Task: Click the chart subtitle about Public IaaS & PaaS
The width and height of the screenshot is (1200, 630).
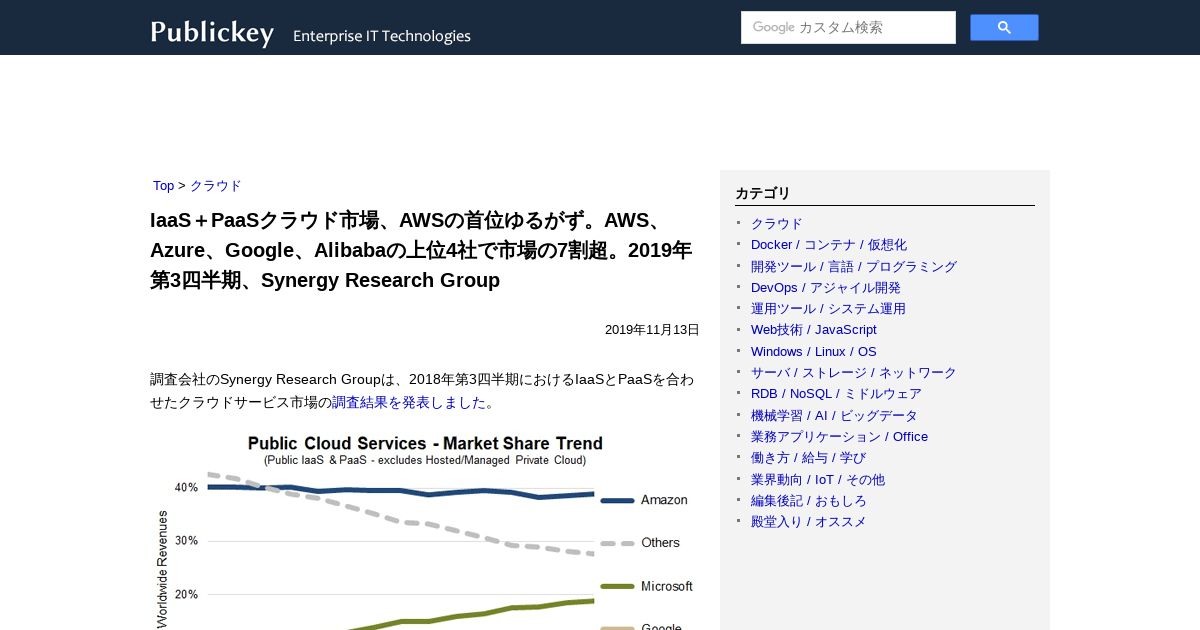Action: (425, 461)
